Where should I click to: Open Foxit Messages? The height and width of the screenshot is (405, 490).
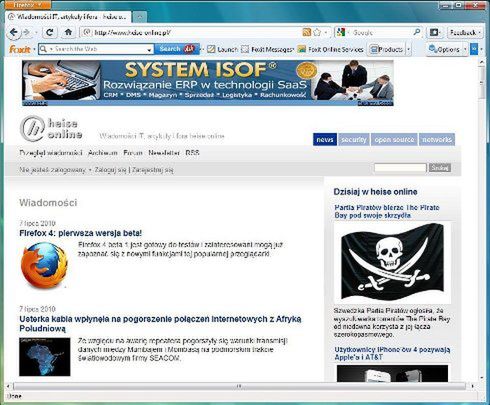pos(267,49)
